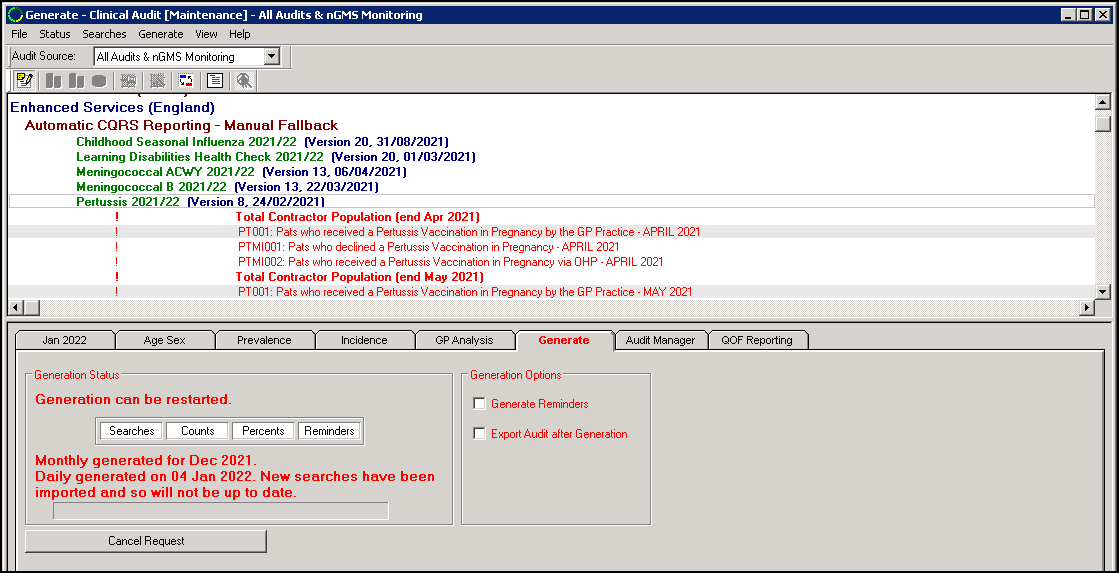Tick Export Audit after Generation checkbox
This screenshot has height=573, width=1119.
(480, 434)
